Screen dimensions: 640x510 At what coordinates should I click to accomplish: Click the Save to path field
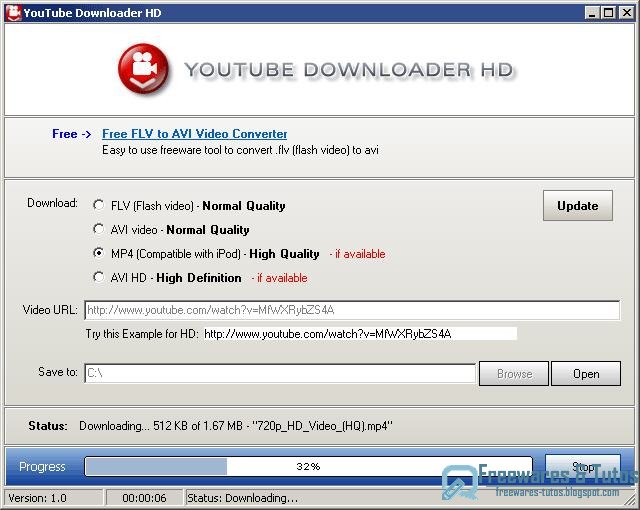(x=280, y=373)
